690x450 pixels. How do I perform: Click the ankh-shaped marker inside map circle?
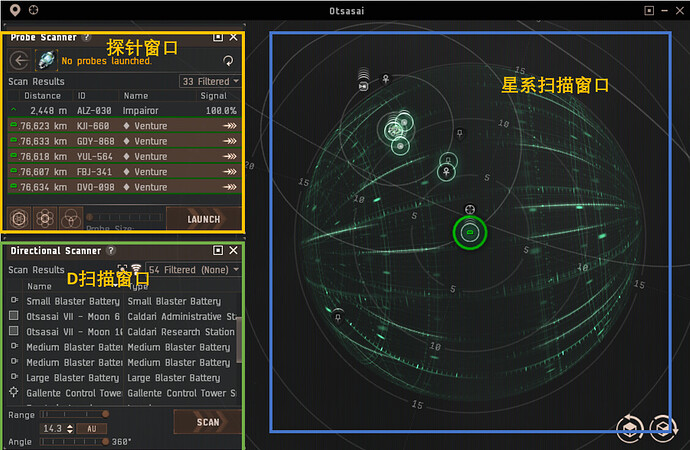coord(446,172)
